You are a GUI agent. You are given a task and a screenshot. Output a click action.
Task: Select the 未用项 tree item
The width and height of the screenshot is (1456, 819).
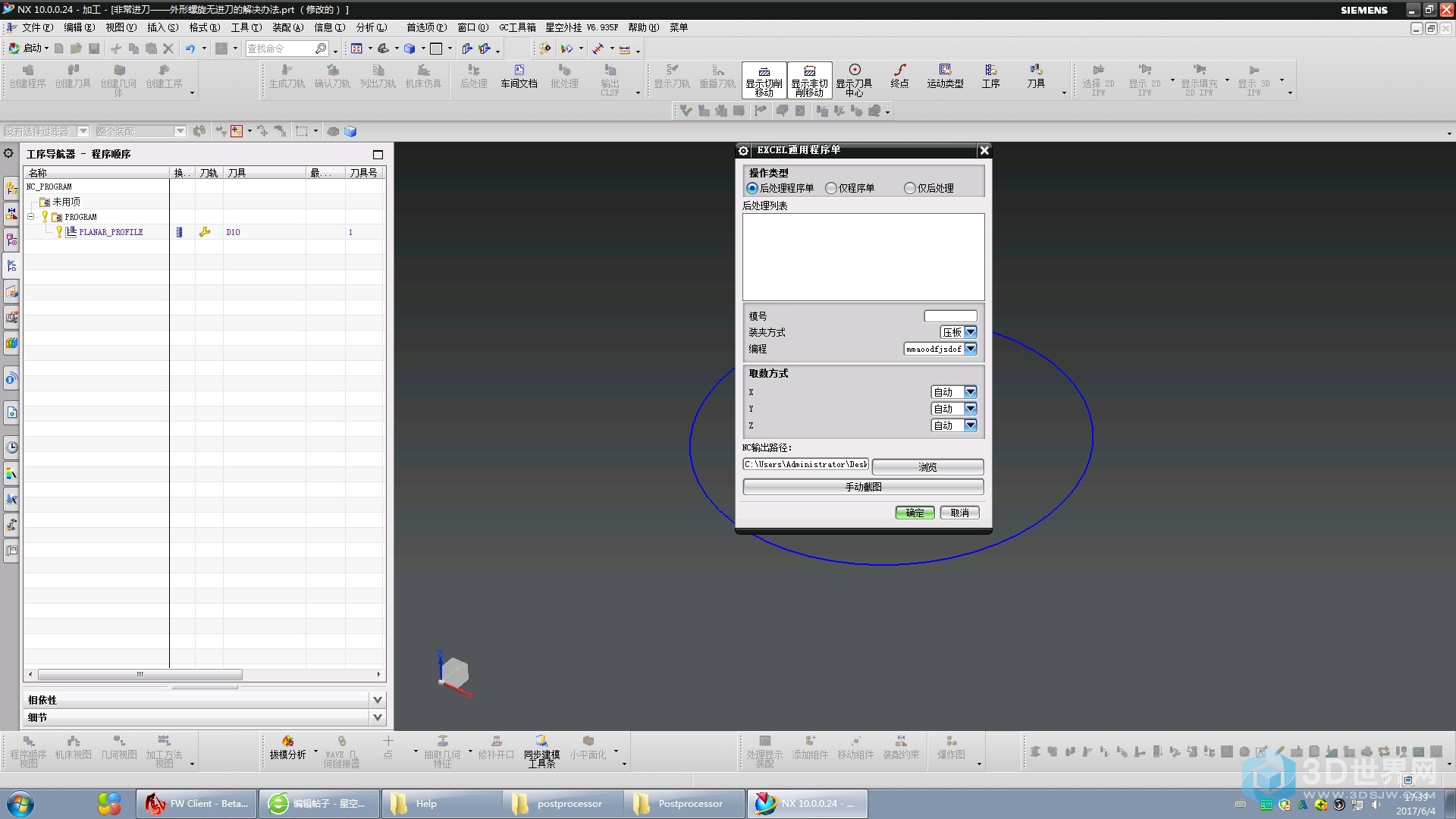tap(66, 202)
